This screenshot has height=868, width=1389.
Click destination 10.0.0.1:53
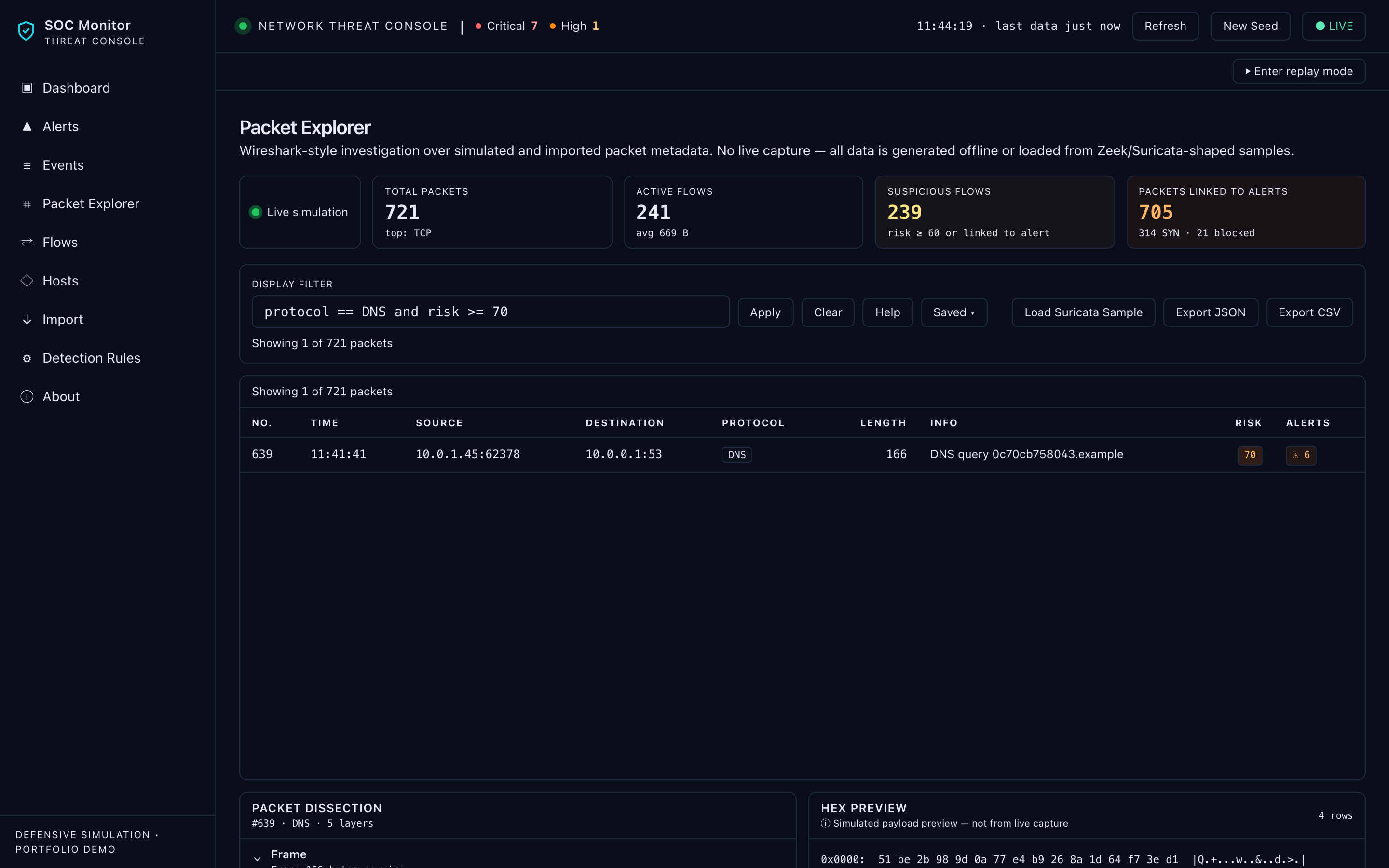[x=623, y=454]
